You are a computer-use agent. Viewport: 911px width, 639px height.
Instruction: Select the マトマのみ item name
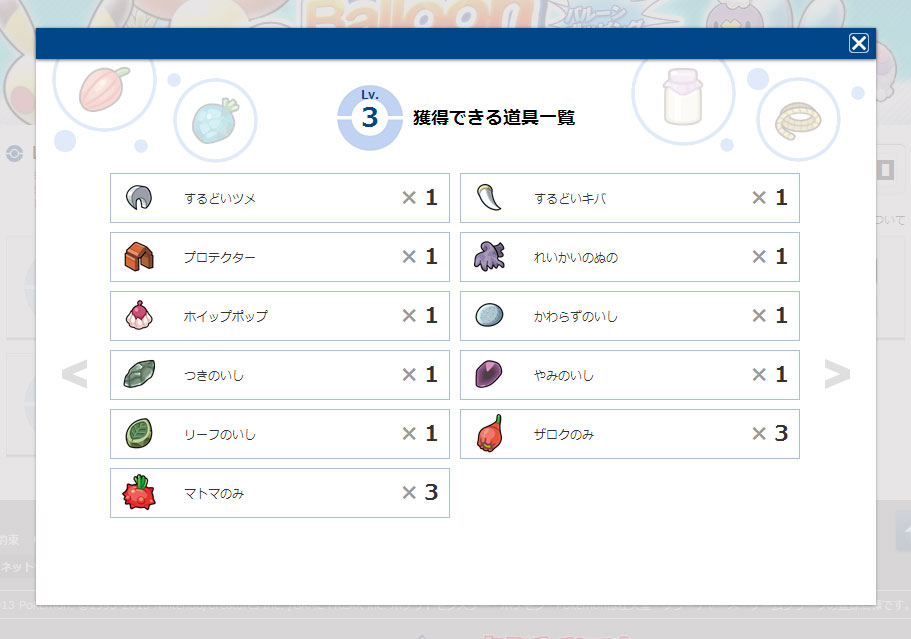click(214, 494)
